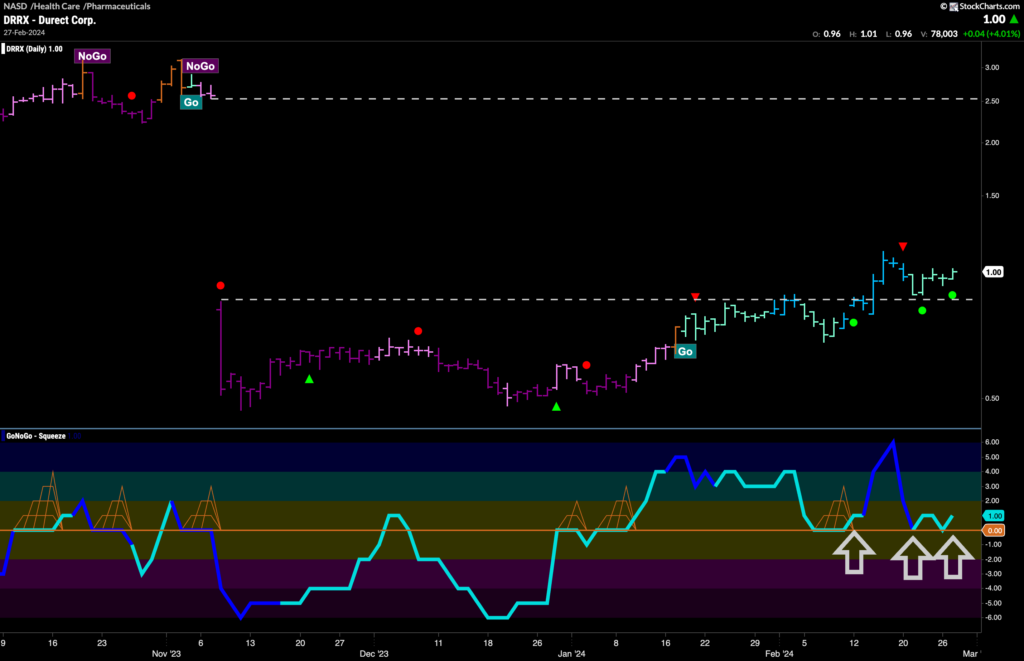This screenshot has height=661, width=1024.
Task: Click the orange 0.00 oscillator value tag
Action: 993,530
